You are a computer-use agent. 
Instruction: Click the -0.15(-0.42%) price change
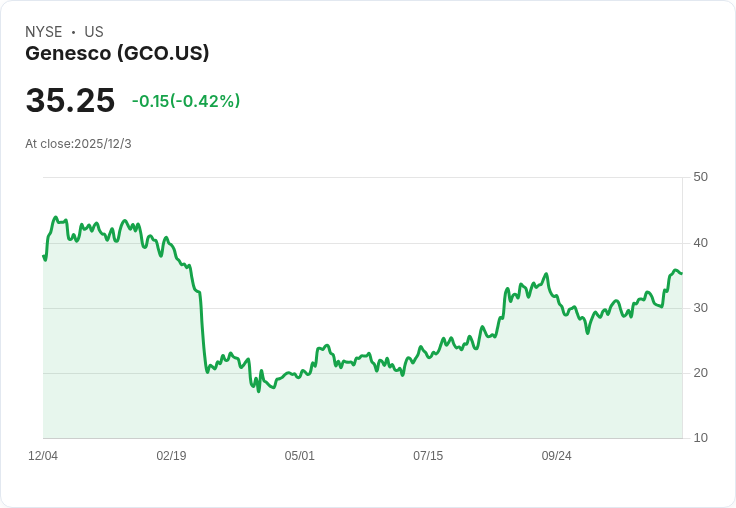tap(186, 101)
